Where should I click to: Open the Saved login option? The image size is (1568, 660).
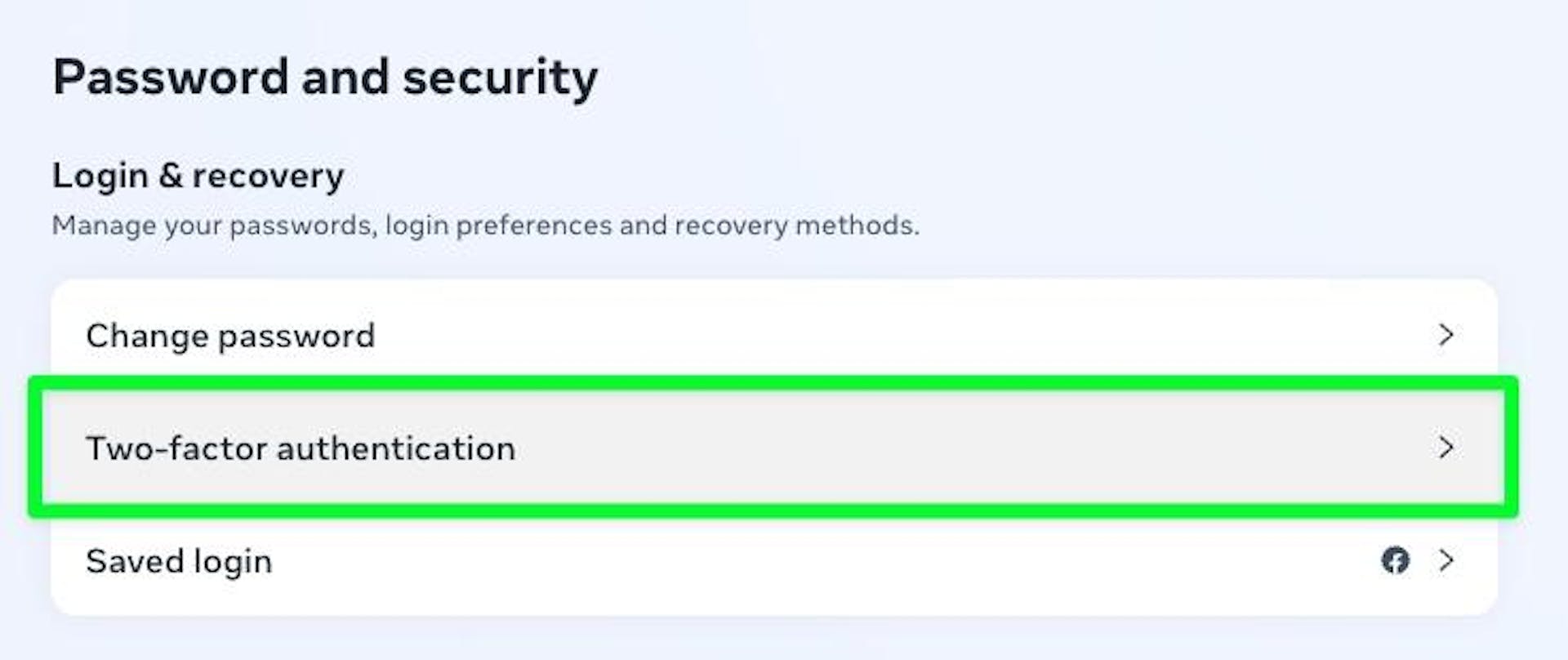point(773,560)
